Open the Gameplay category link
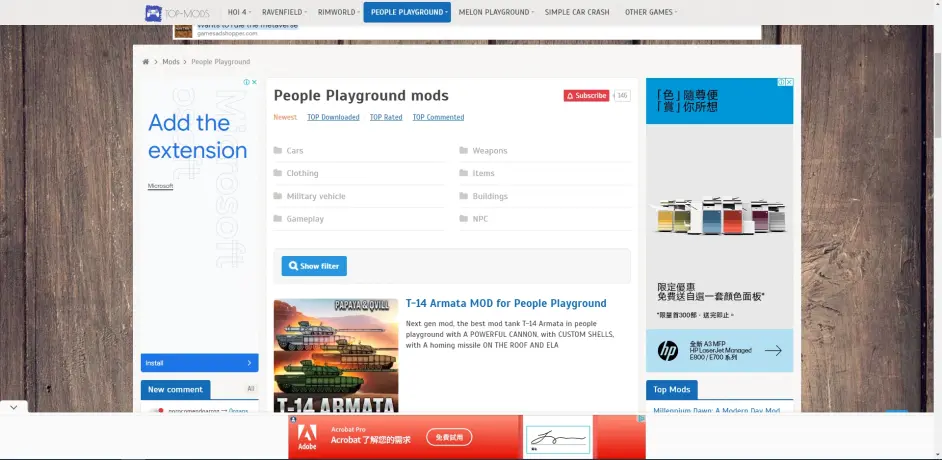 pyautogui.click(x=305, y=219)
